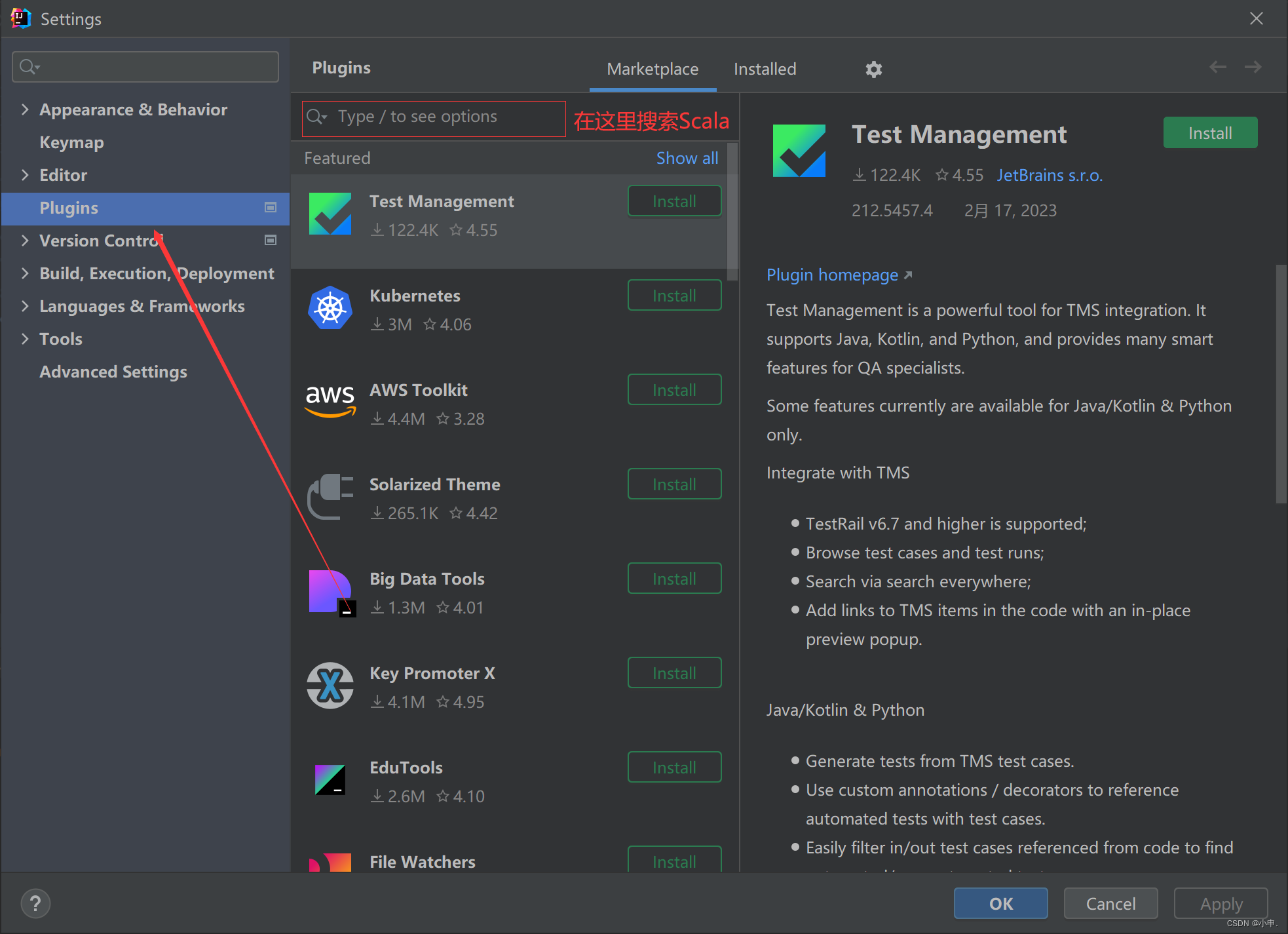Open the Plugin homepage link

[833, 275]
